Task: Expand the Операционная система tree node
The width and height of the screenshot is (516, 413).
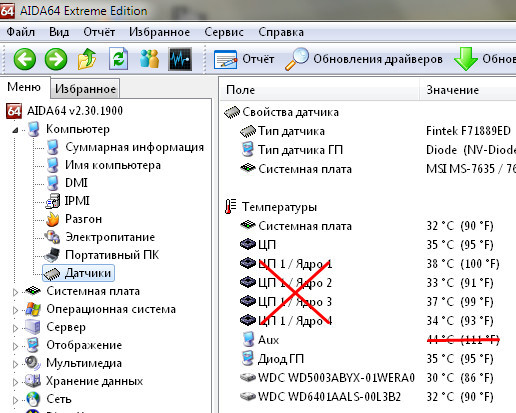Action: point(15,310)
